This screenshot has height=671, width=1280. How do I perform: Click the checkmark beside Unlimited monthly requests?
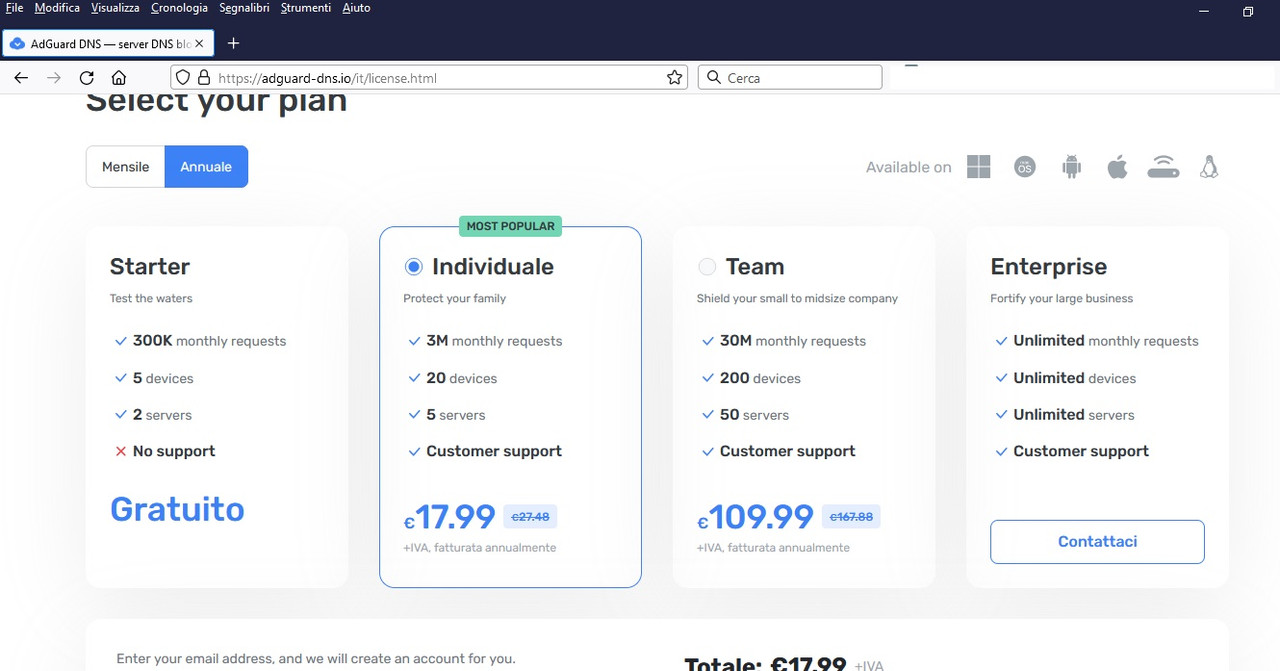pos(1001,341)
